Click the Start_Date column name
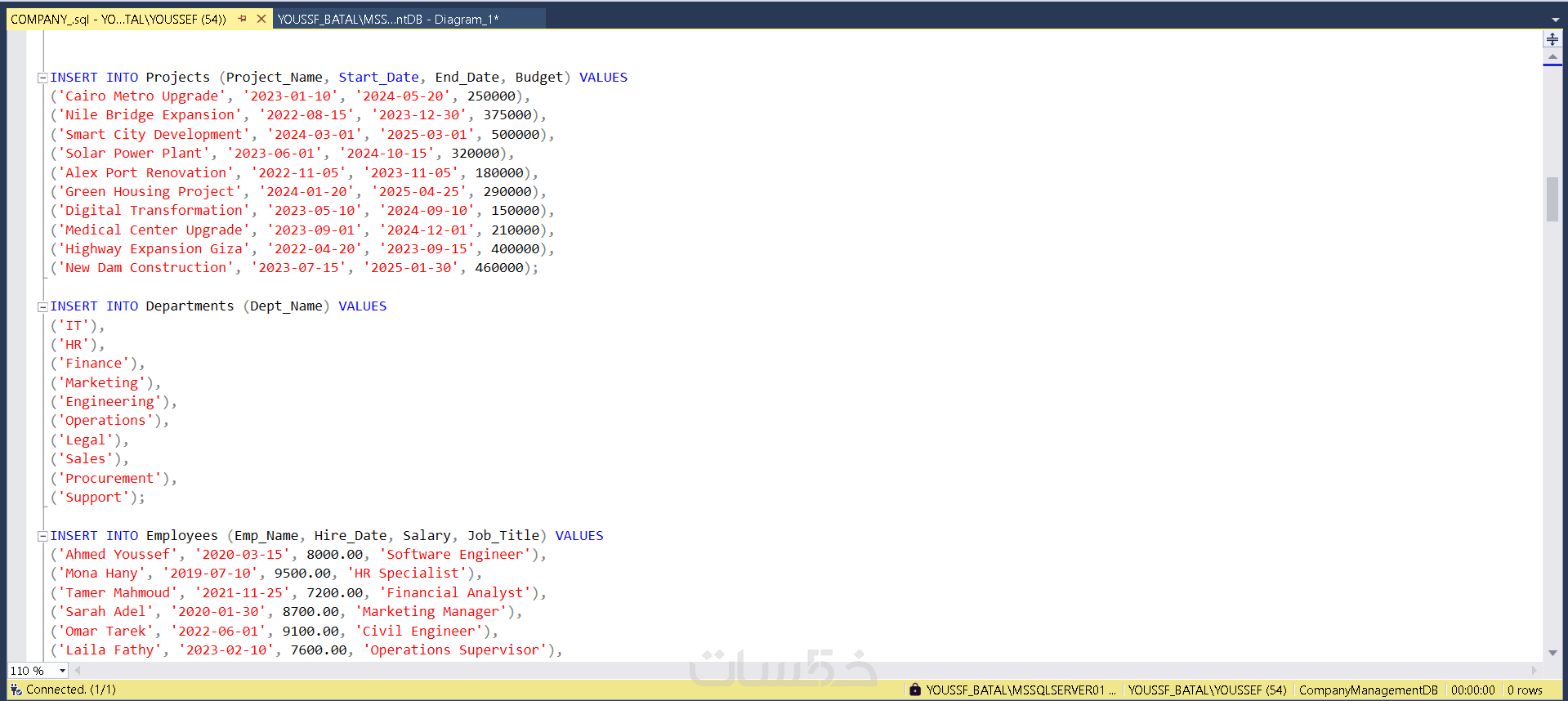1568x701 pixels. [x=378, y=77]
